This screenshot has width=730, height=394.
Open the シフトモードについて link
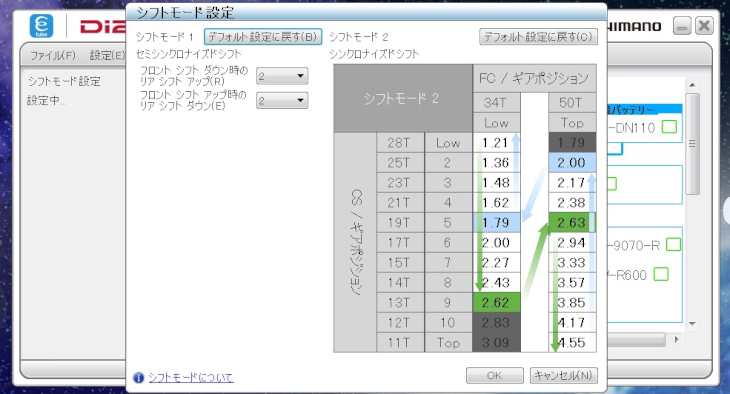pyautogui.click(x=191, y=378)
